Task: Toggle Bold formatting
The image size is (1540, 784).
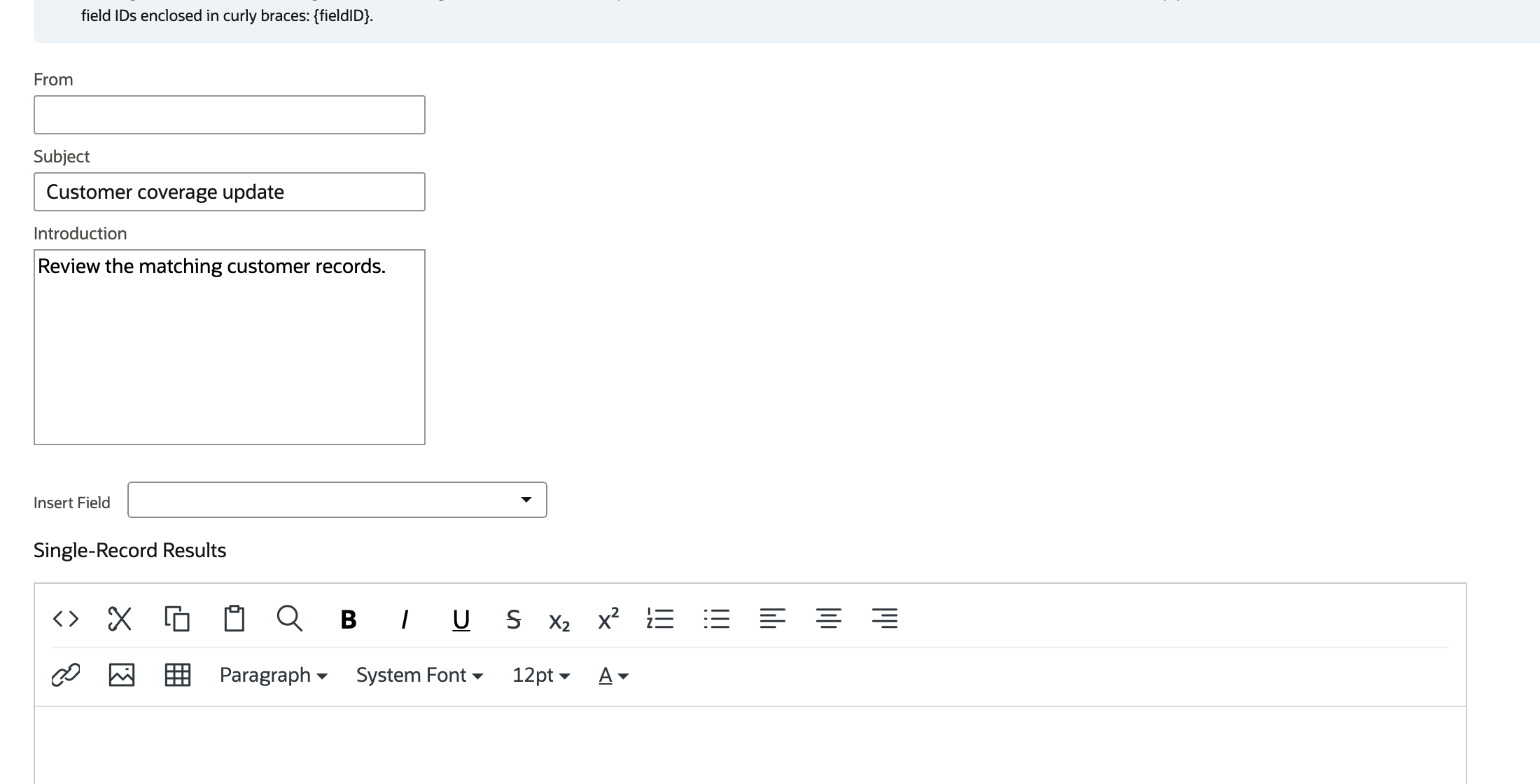Action: pos(348,619)
